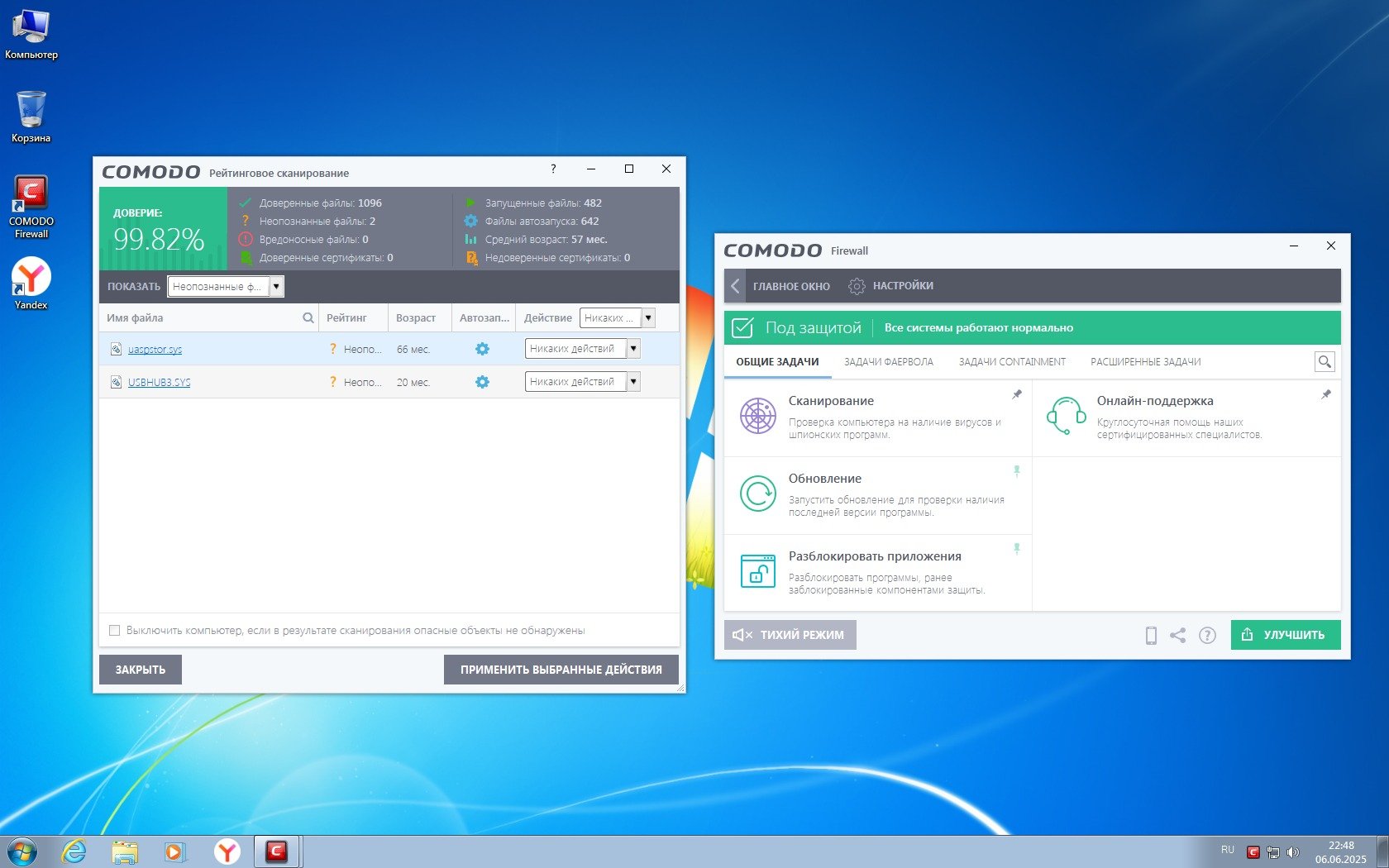Image resolution: width=1389 pixels, height=868 pixels.
Task: Click the search magnifier in Firewall tasks
Action: point(1324,361)
